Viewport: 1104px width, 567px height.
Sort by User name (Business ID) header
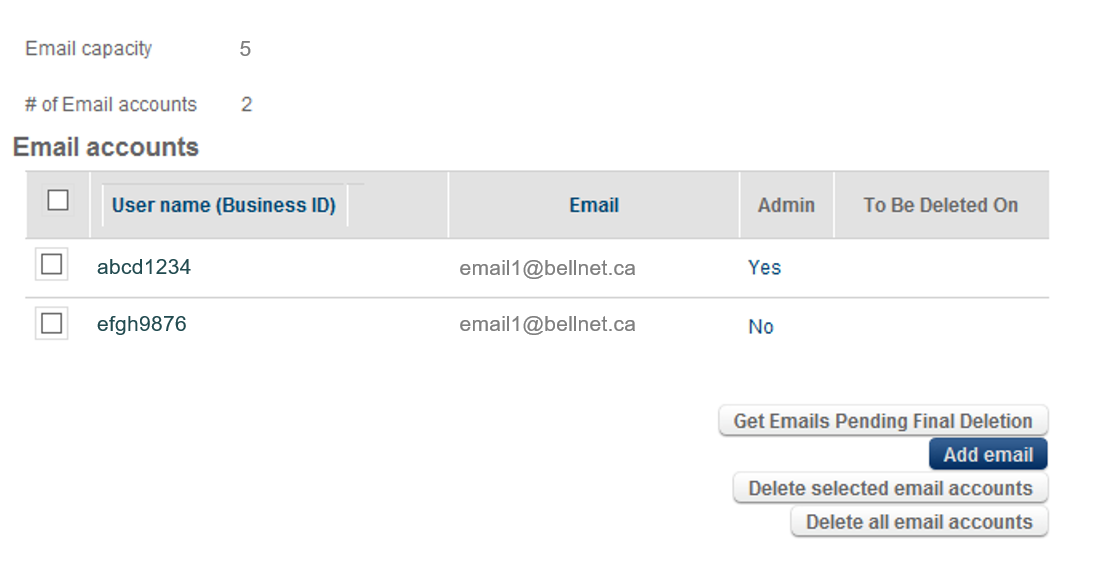pos(223,205)
